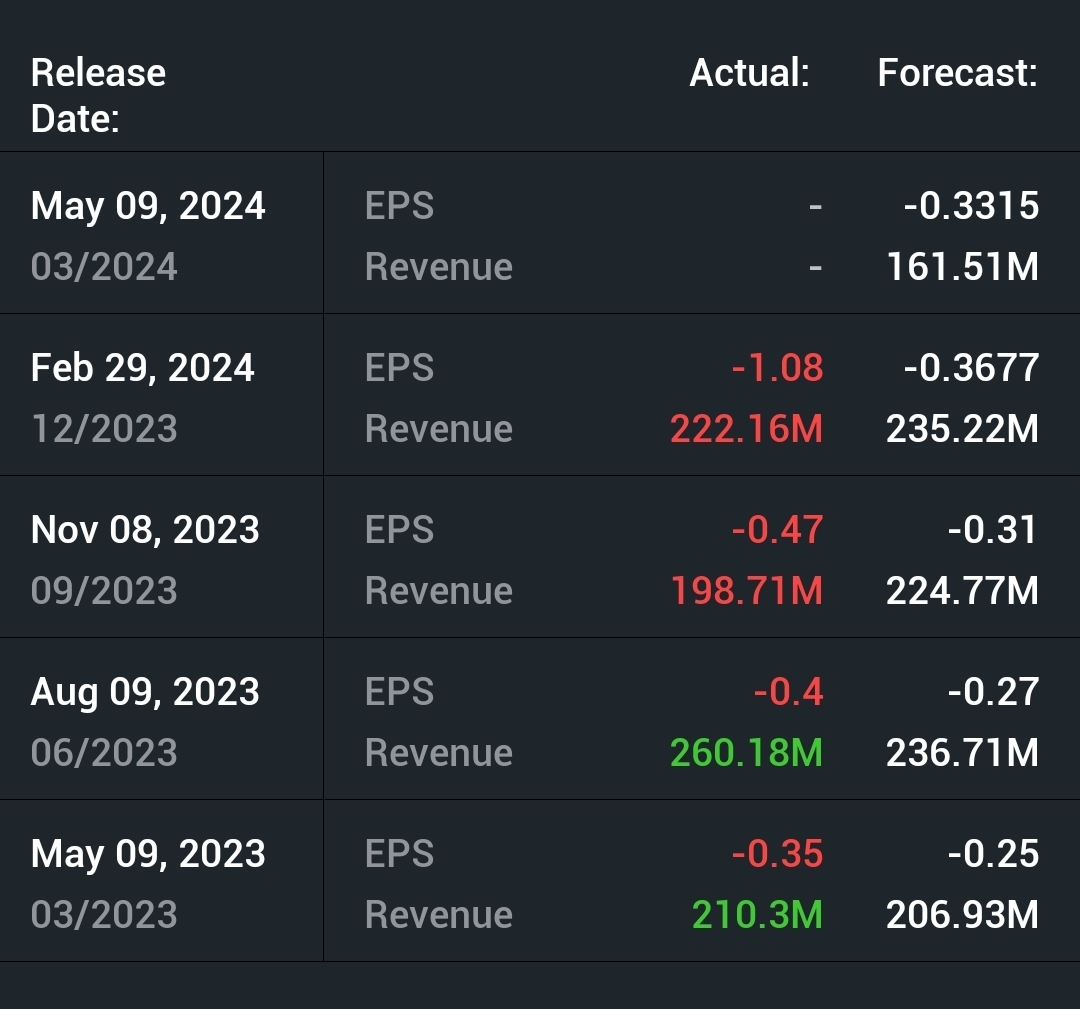This screenshot has width=1080, height=1009.
Task: Click the actual EPS value -1.08
Action: [777, 368]
